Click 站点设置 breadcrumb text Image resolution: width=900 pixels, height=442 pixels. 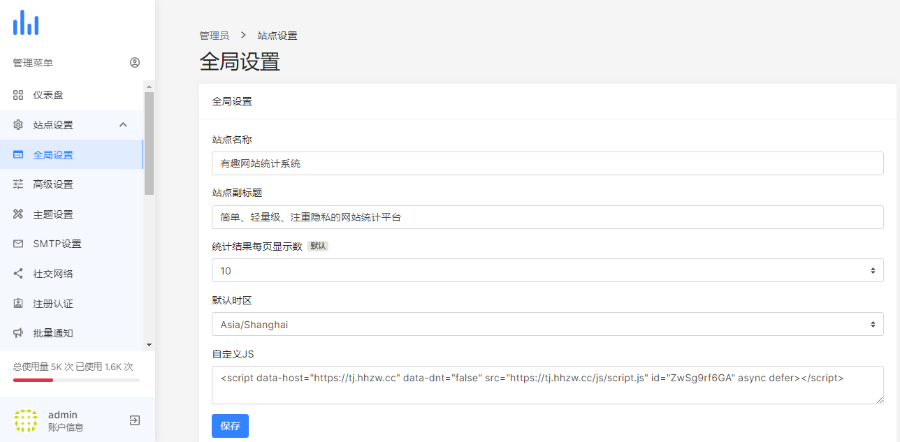[277, 36]
